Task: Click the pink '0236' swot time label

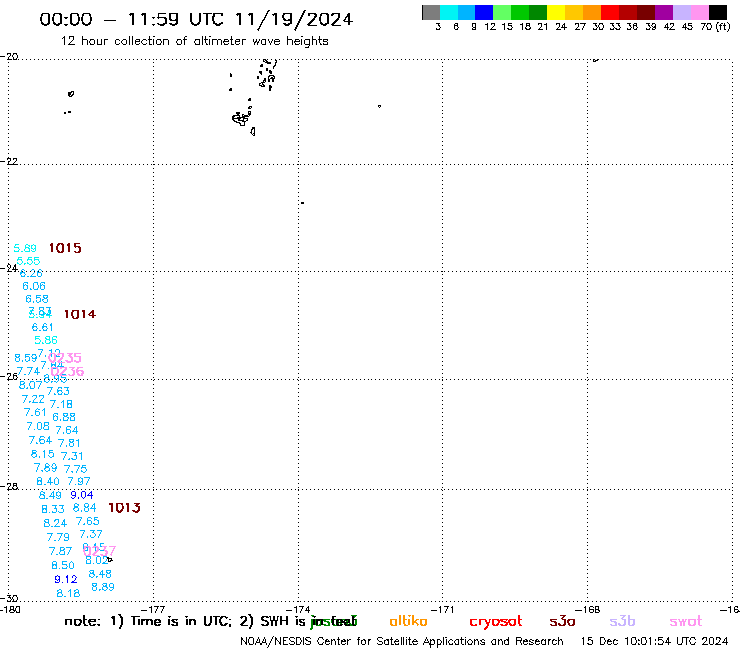Action: (67, 371)
